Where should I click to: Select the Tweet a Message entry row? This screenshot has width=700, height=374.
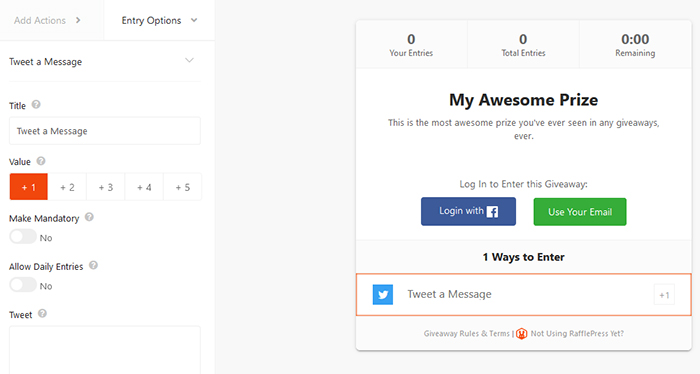pyautogui.click(x=524, y=295)
